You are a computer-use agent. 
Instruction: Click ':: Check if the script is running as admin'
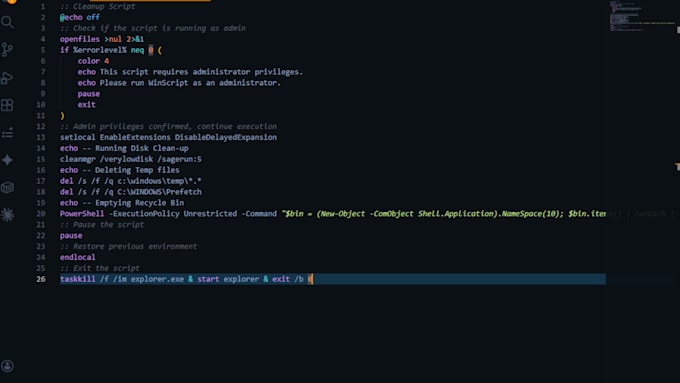153,28
